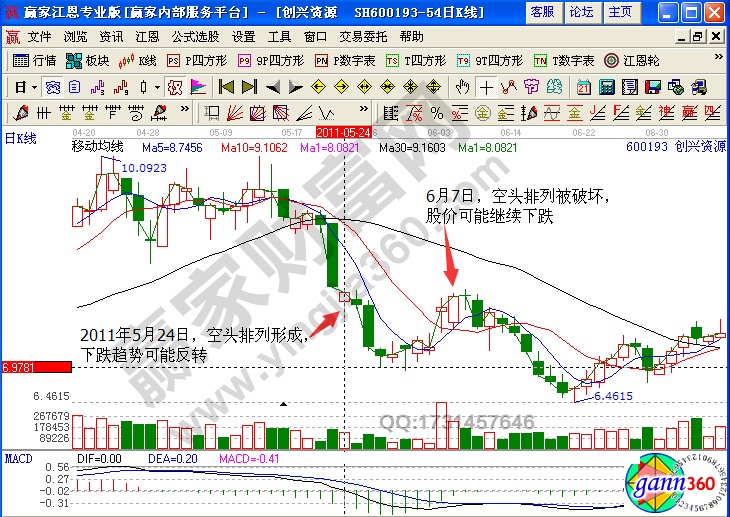730x517 pixels.
Task: Open the candlestick style dropdown arrow
Action: click(x=158, y=87)
